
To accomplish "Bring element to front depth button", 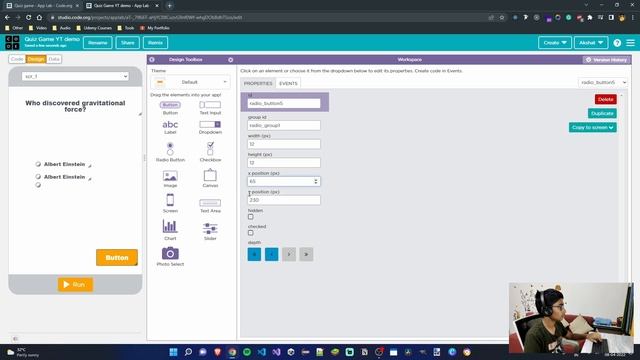I will coord(306,254).
